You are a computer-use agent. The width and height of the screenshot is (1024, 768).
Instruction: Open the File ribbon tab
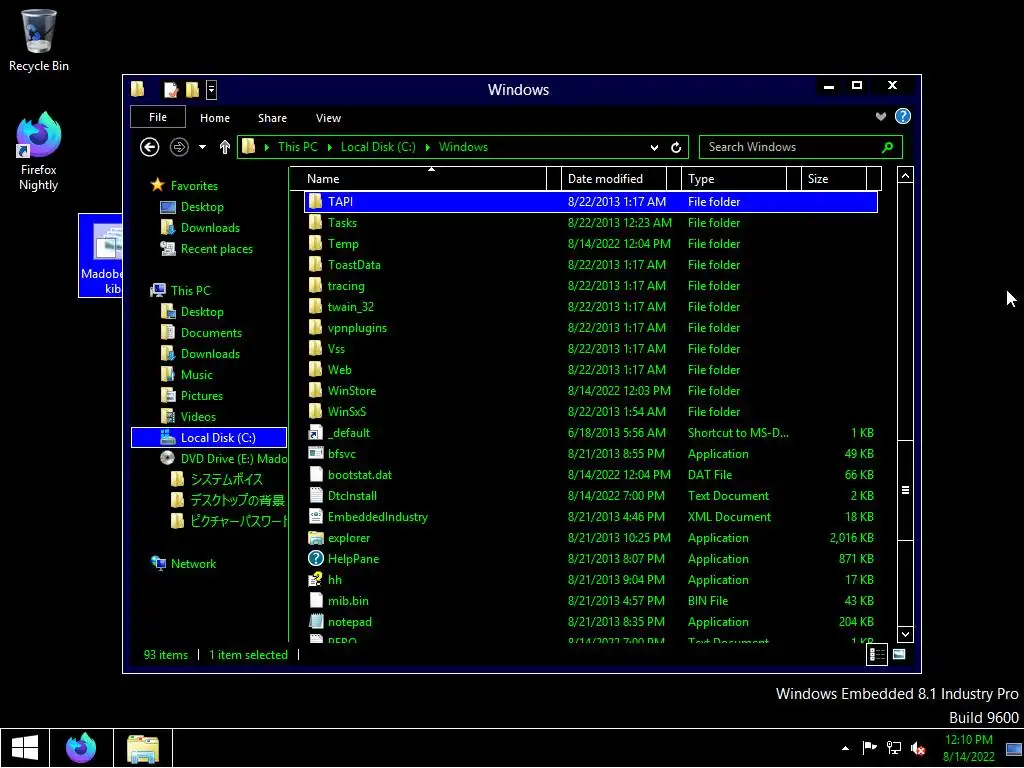[x=158, y=117]
